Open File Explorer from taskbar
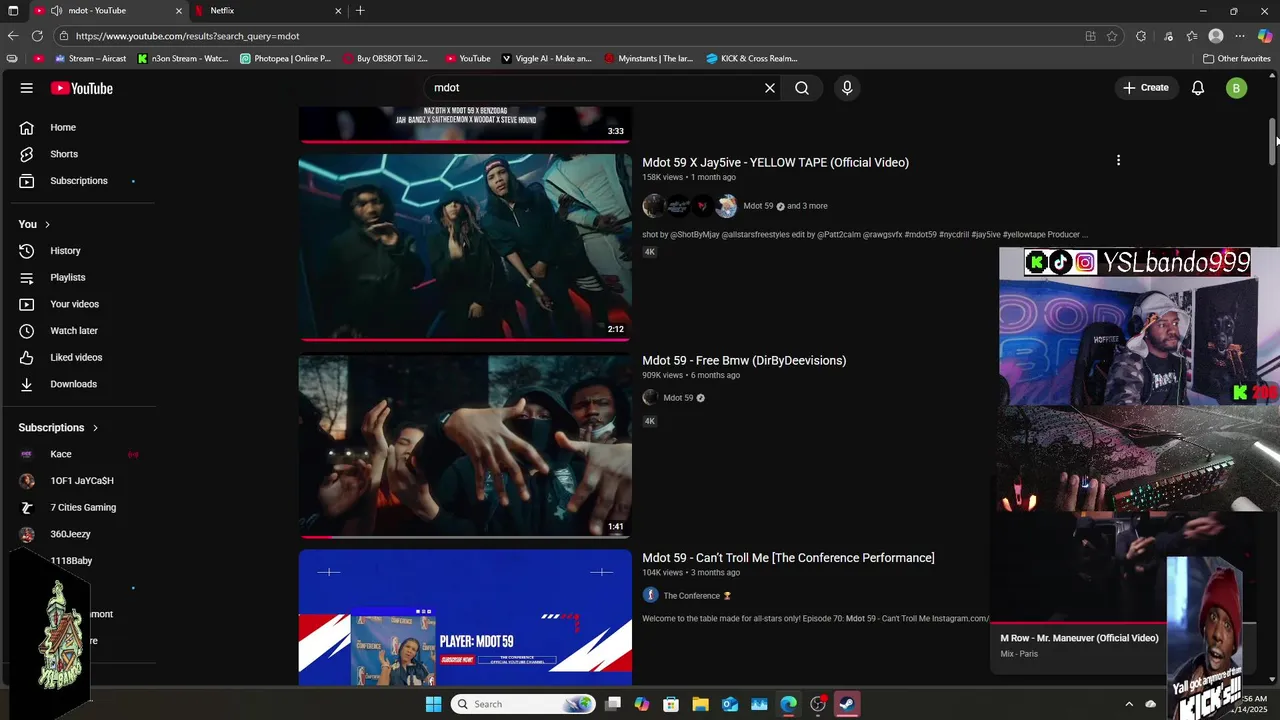This screenshot has width=1280, height=720. coord(700,704)
